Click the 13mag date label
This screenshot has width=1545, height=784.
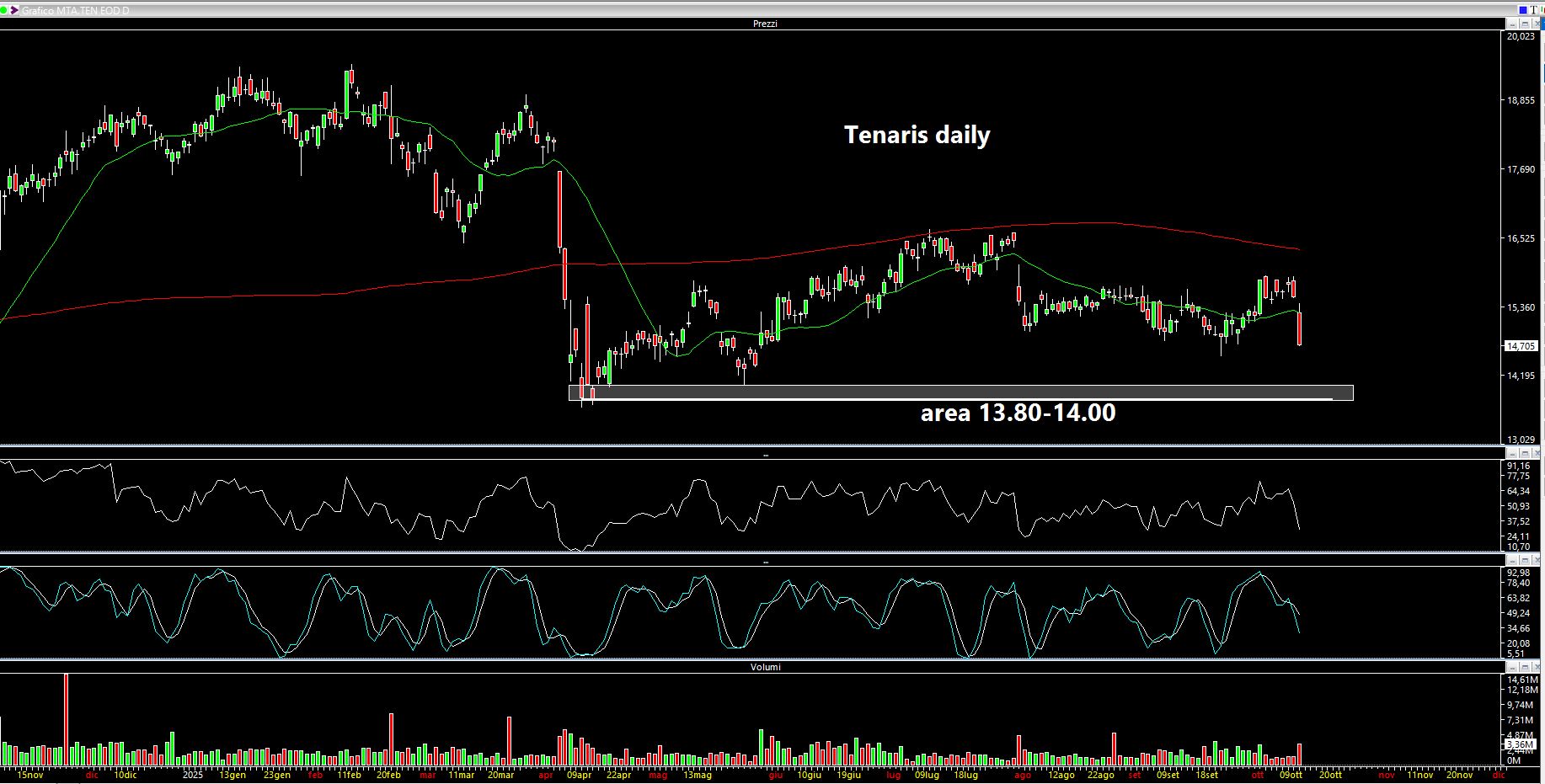click(x=697, y=775)
